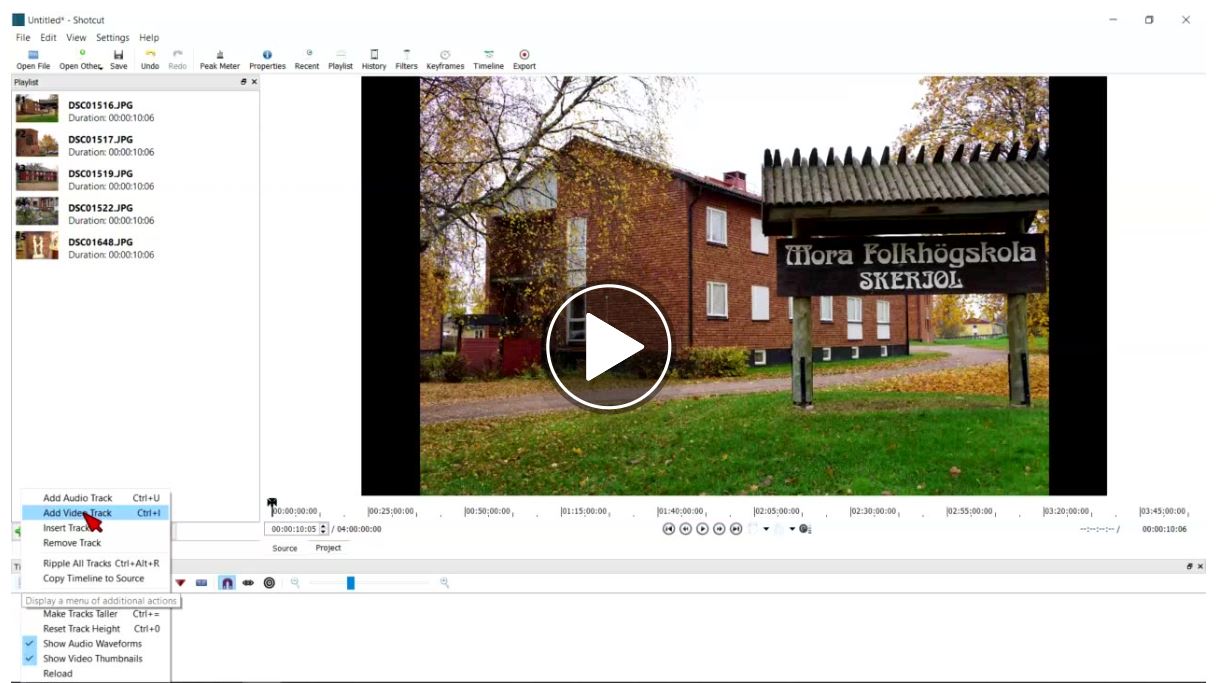This screenshot has width=1229, height=683.
Task: Open the History panel
Action: point(374,60)
